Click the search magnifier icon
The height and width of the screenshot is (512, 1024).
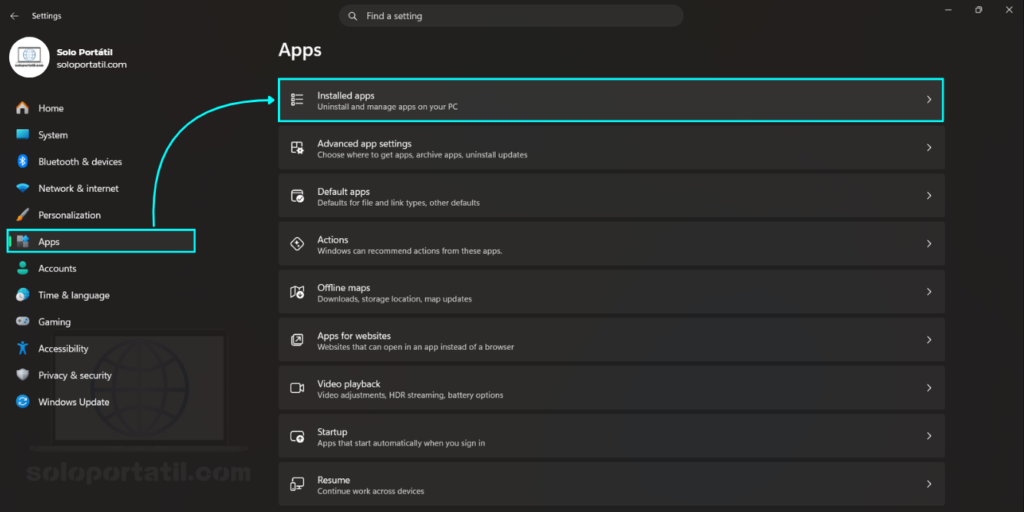353,16
